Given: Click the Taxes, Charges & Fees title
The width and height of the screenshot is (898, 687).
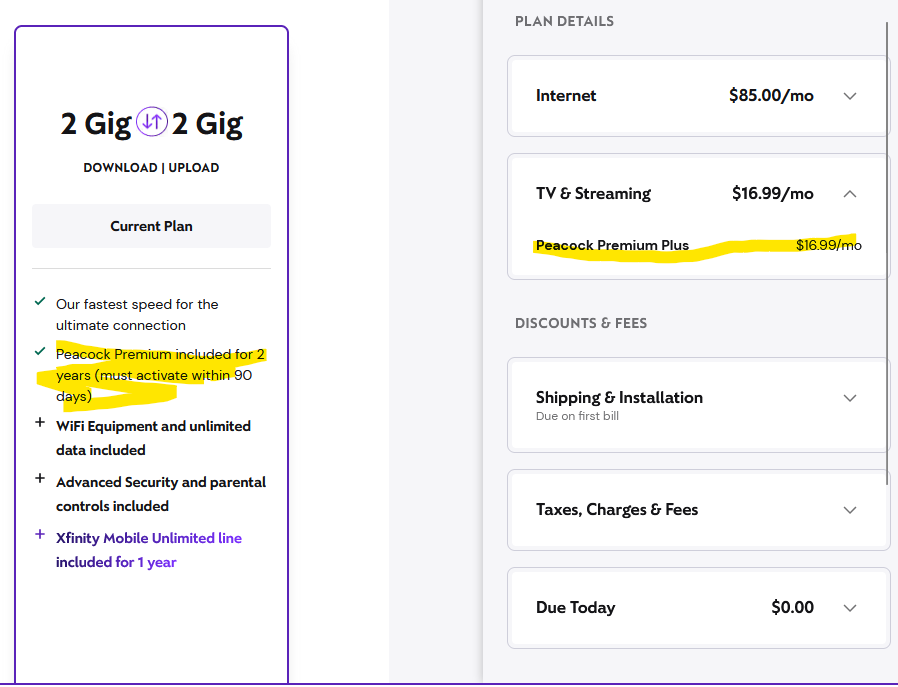Looking at the screenshot, I should (617, 510).
